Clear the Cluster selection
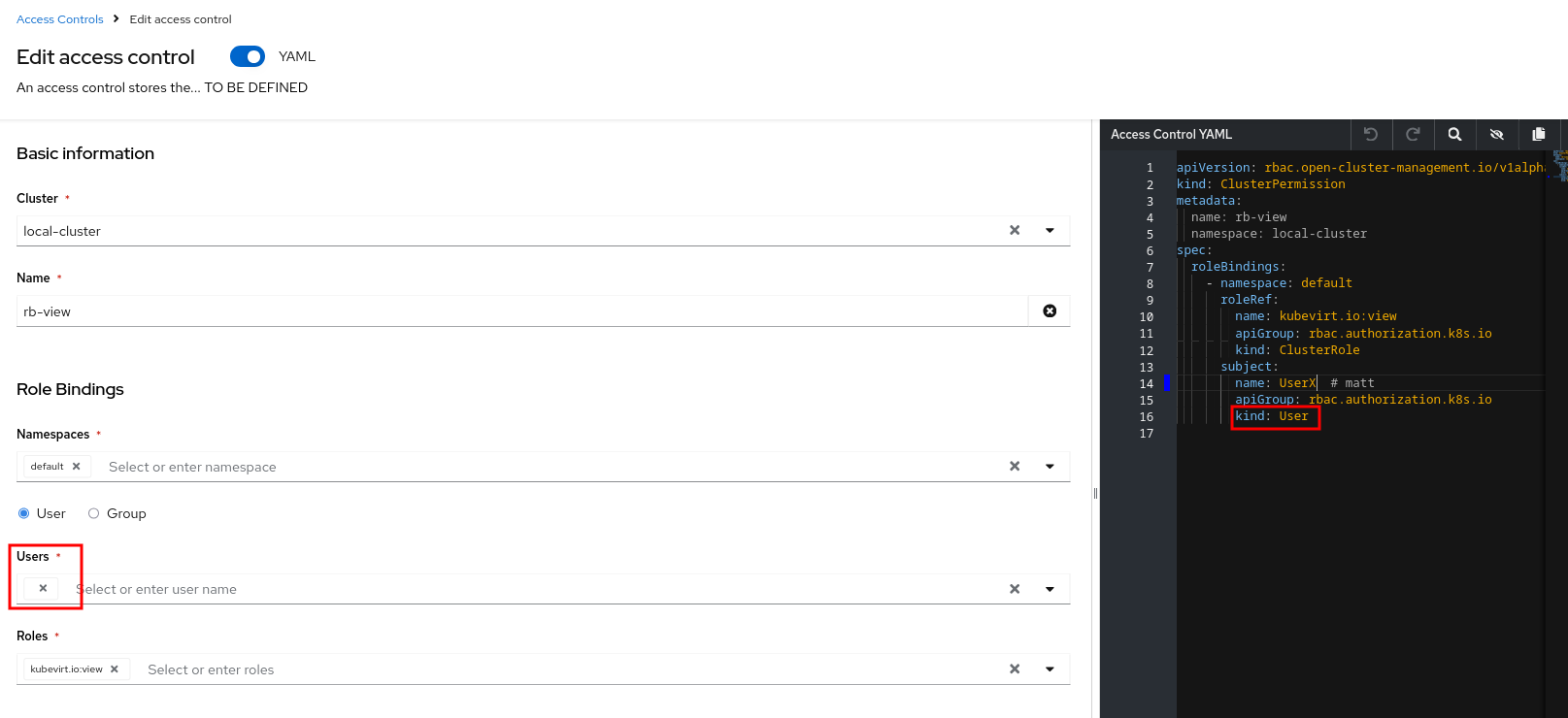 pos(1015,231)
